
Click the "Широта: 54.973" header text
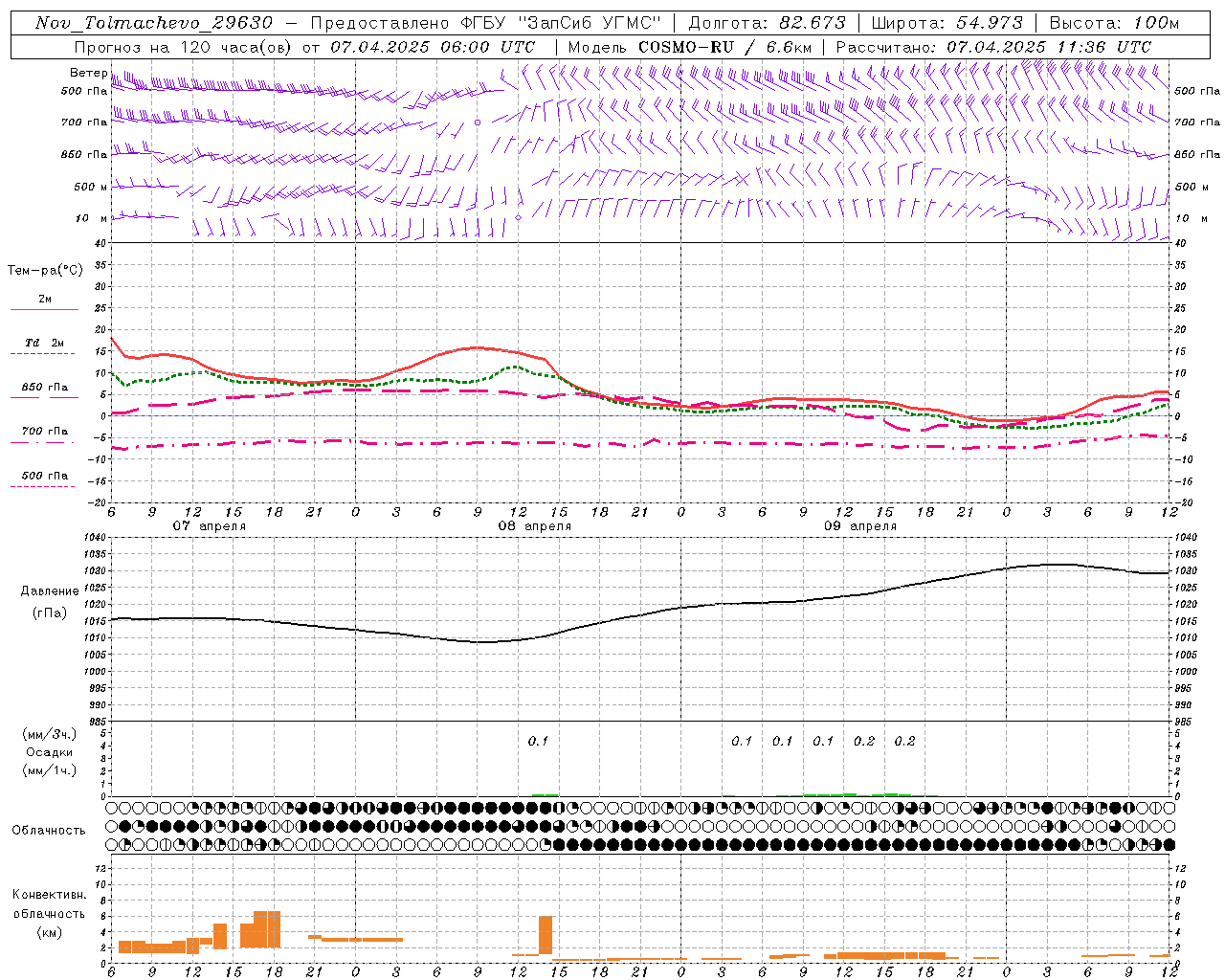[947, 23]
